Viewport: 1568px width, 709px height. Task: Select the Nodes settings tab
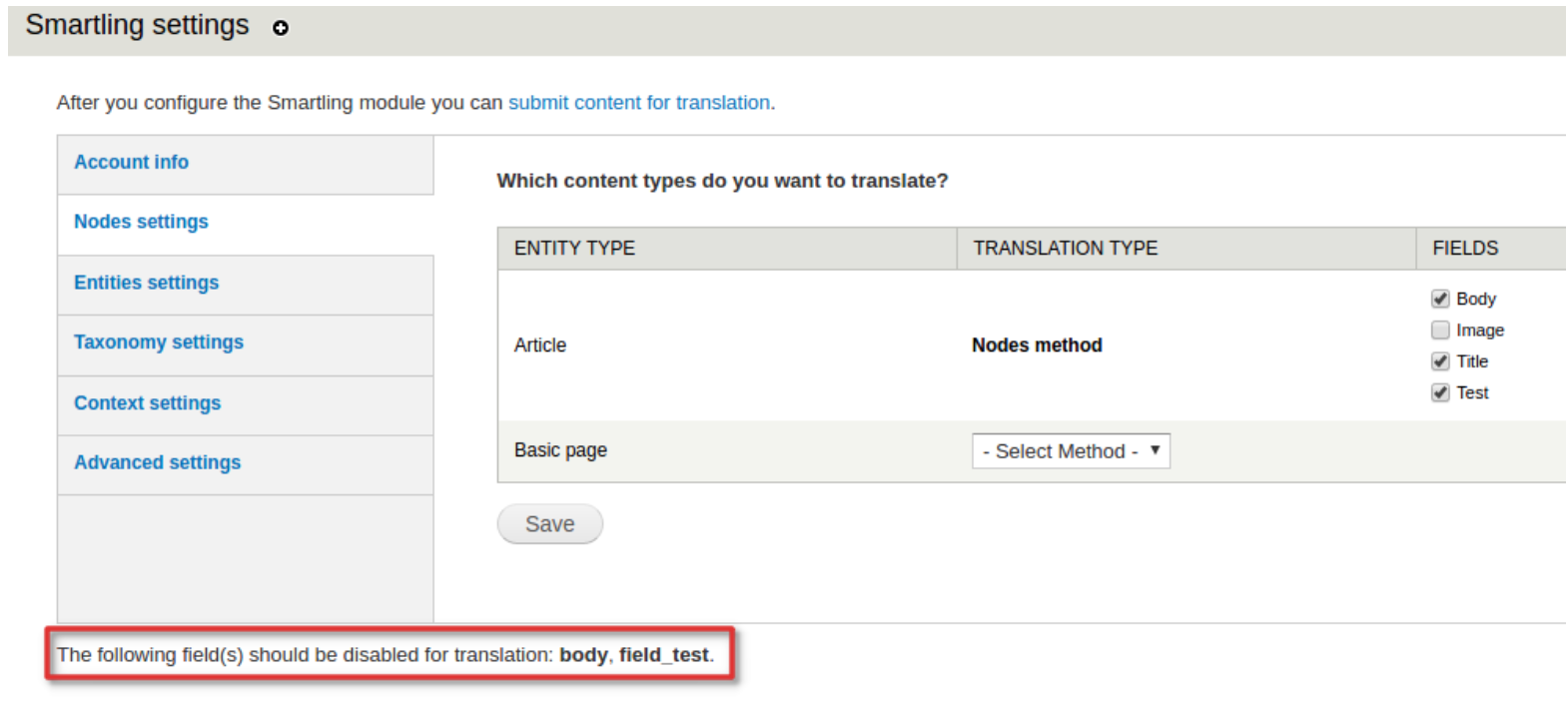tap(141, 222)
